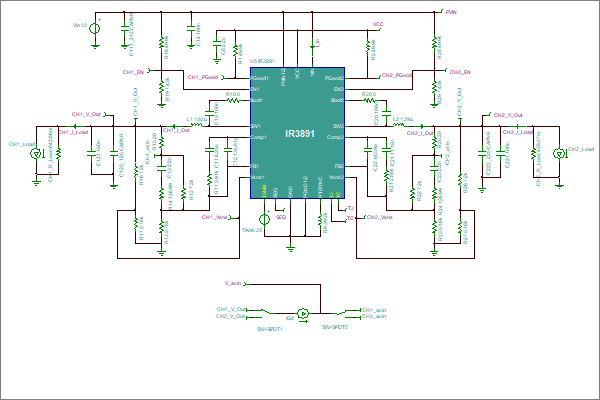Select the IG2 generator symbol

click(303, 314)
